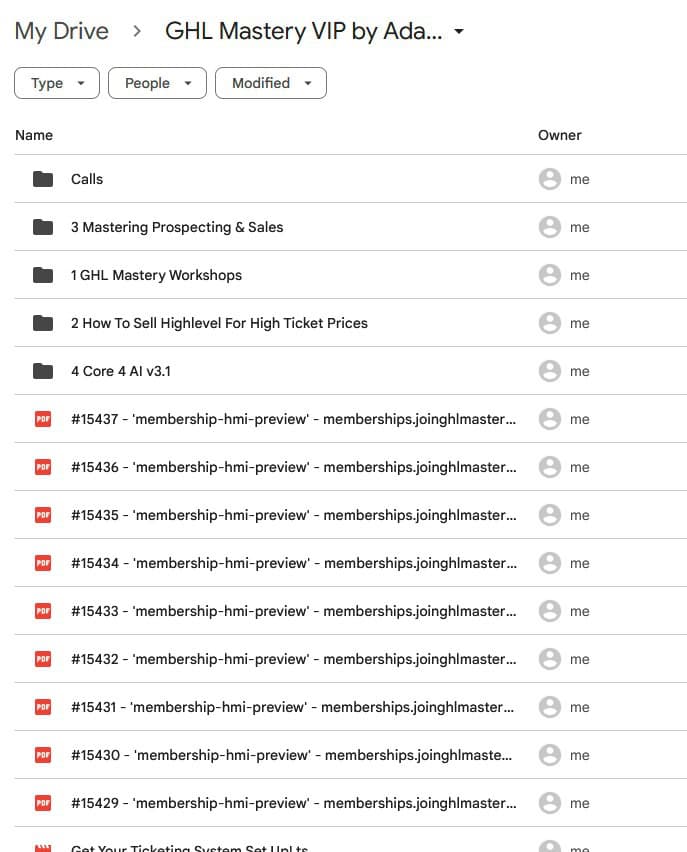Screen dimensions: 687x852
Task: Select the #15436 membership-hmi-preview PDF file
Action: [293, 467]
